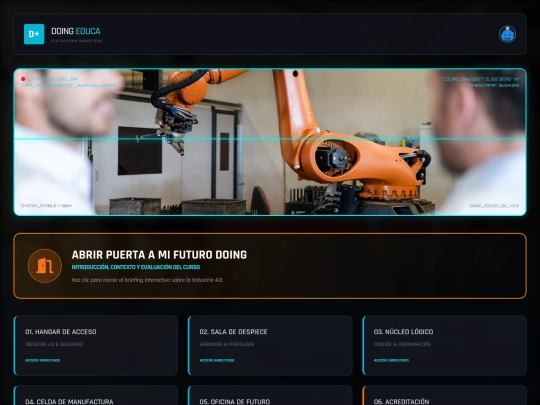
Task: Click the Plataforma Industrial tagline
Action: (x=77, y=41)
